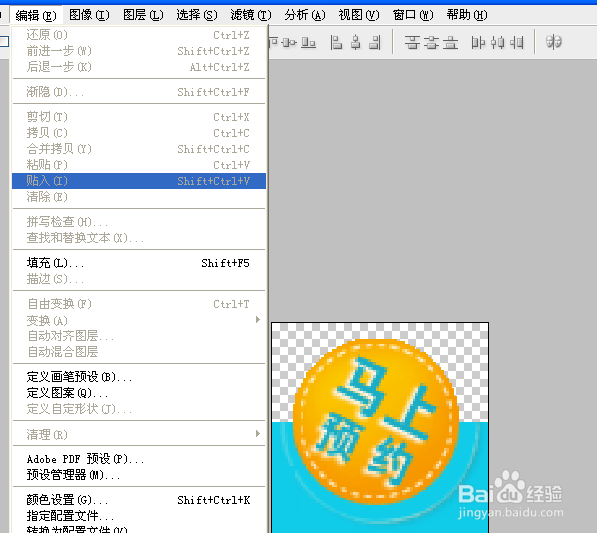Viewport: 597px width, 533px height.
Task: Choose 定义自定形状(J)... entry
Action: pos(139,409)
